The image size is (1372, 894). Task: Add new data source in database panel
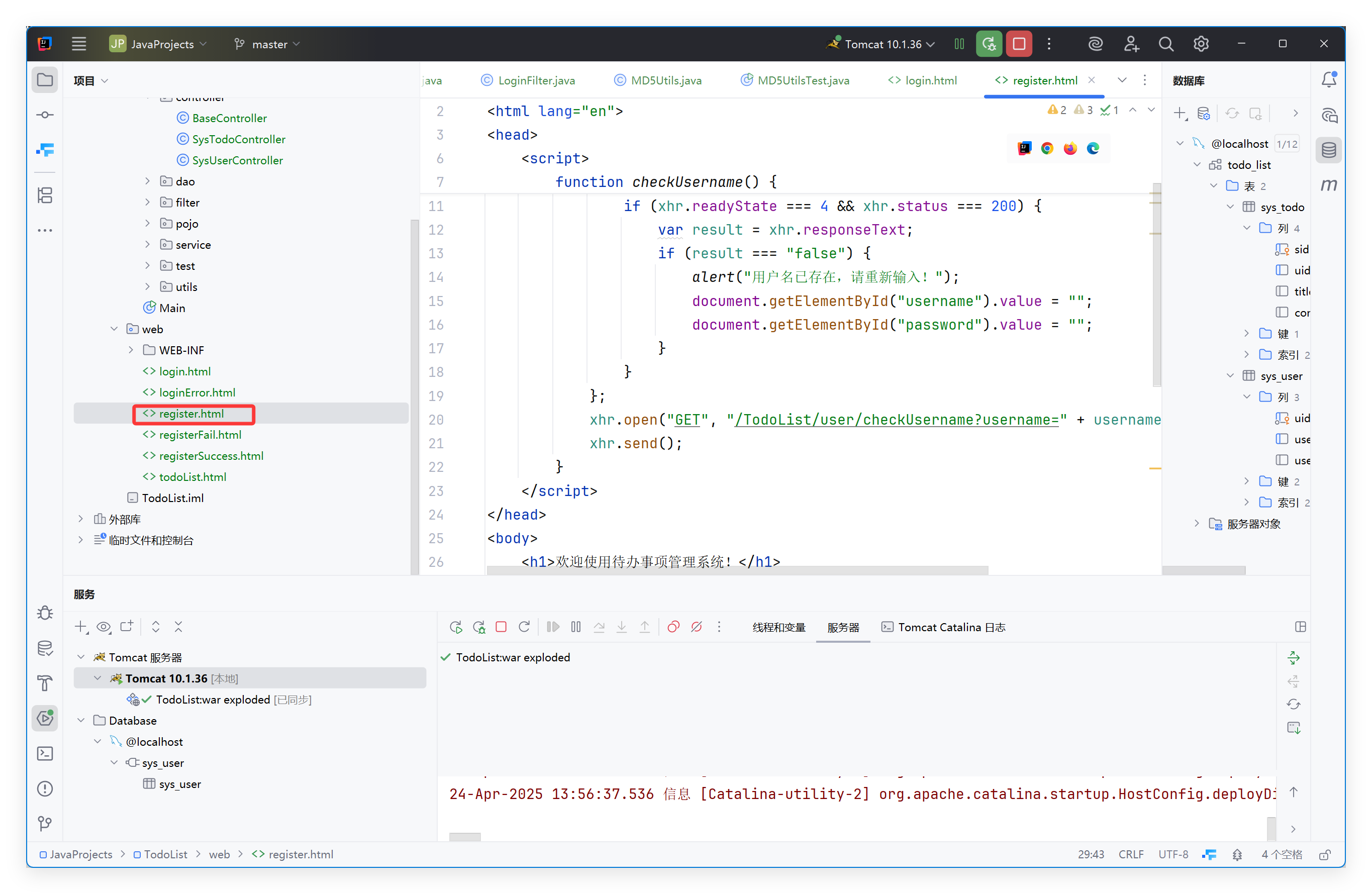click(x=1180, y=114)
